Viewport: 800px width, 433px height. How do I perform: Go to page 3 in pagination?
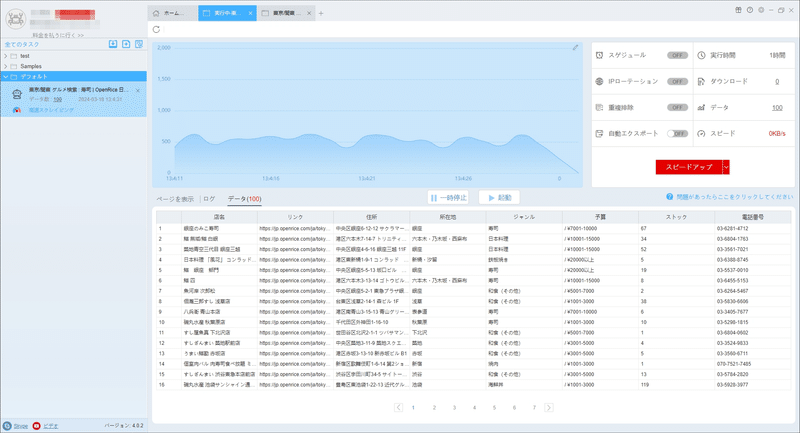point(454,407)
